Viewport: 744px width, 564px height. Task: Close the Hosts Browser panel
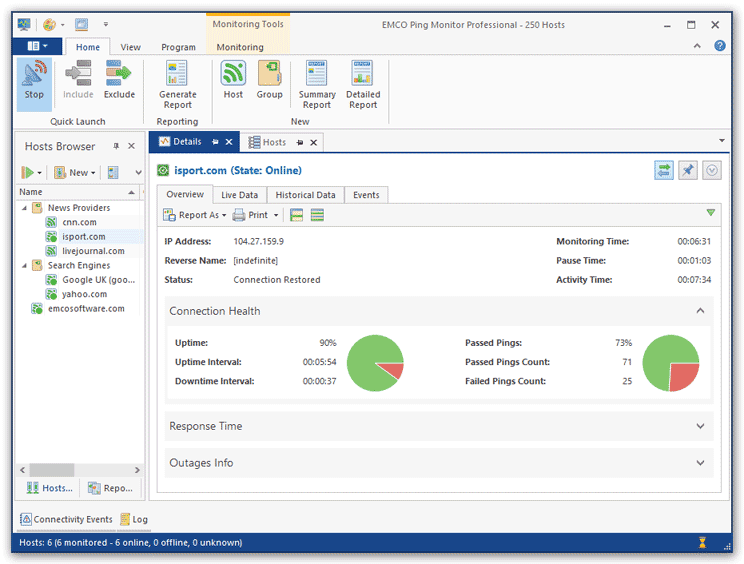point(131,146)
